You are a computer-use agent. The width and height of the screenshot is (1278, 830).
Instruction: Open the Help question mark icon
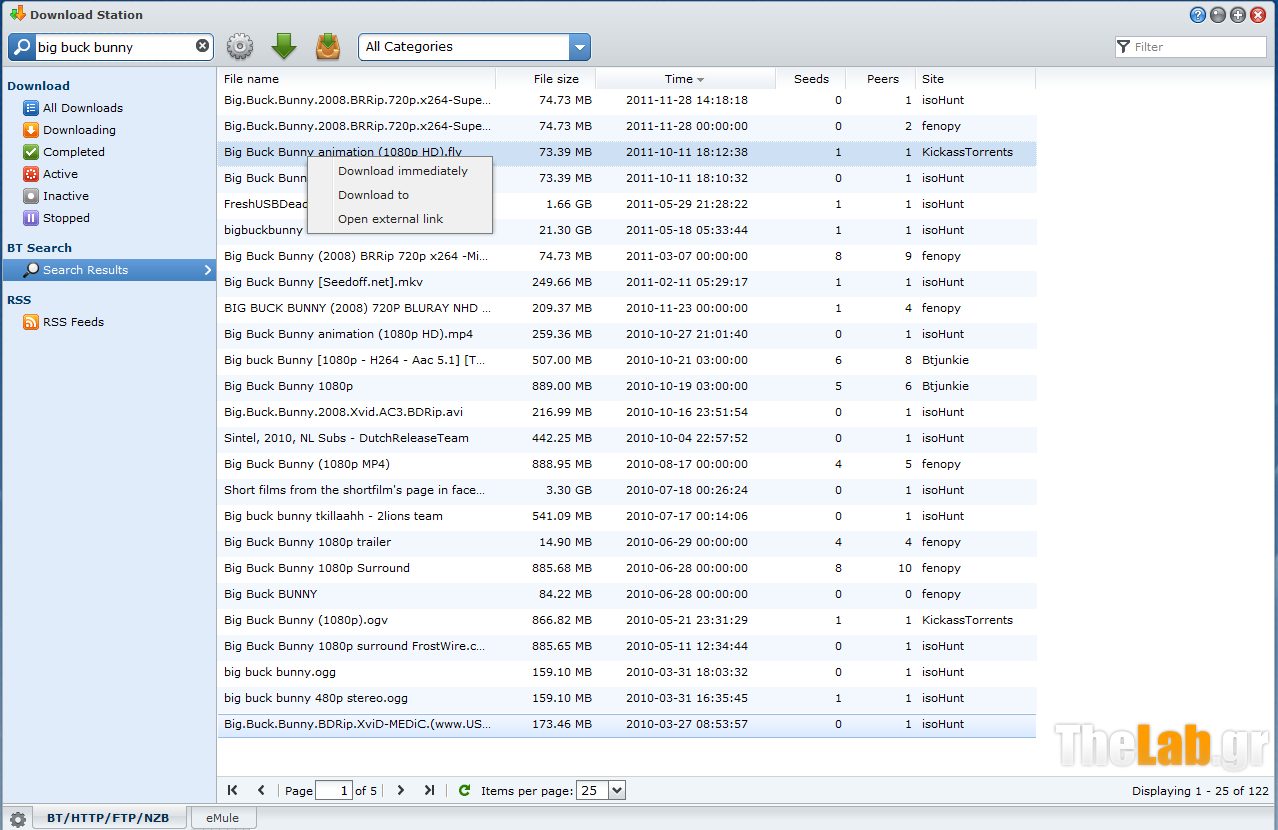pos(1198,15)
